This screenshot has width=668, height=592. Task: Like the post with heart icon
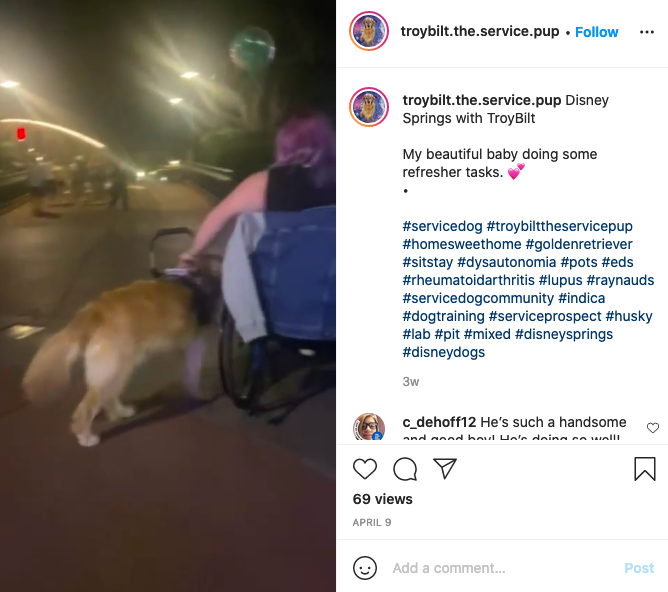click(365, 469)
